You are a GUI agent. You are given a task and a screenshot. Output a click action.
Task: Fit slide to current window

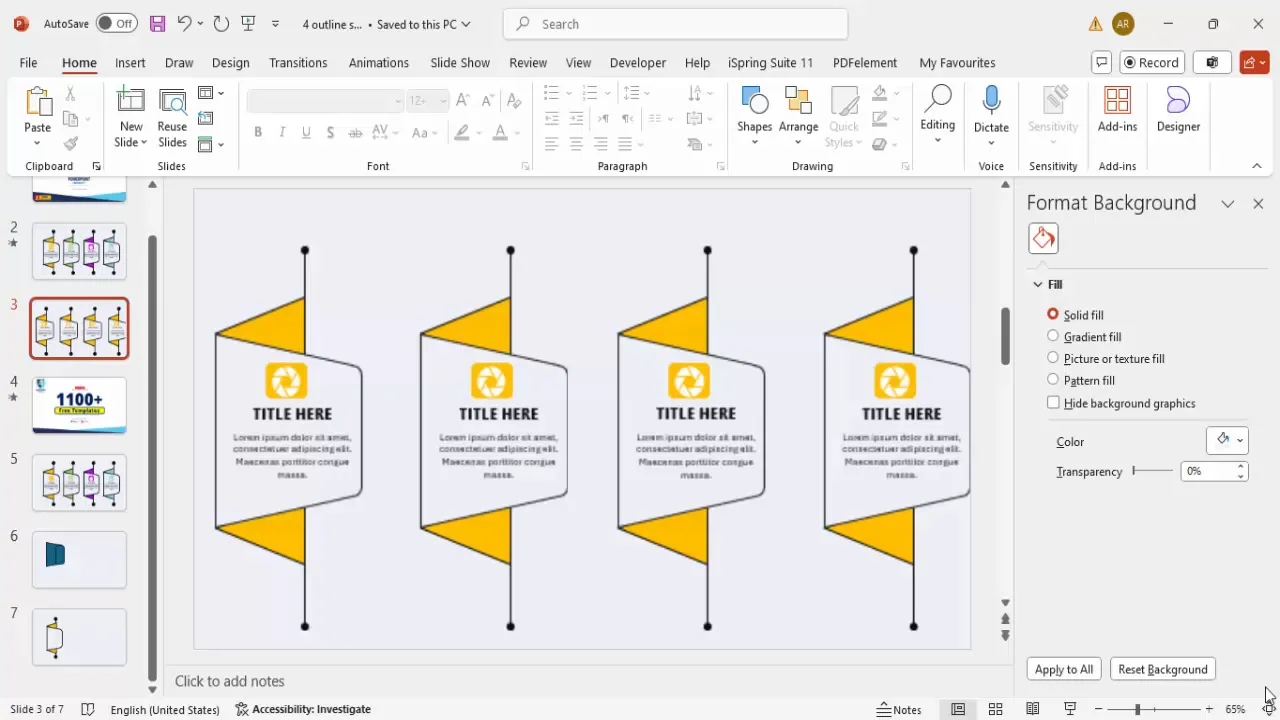point(1268,709)
